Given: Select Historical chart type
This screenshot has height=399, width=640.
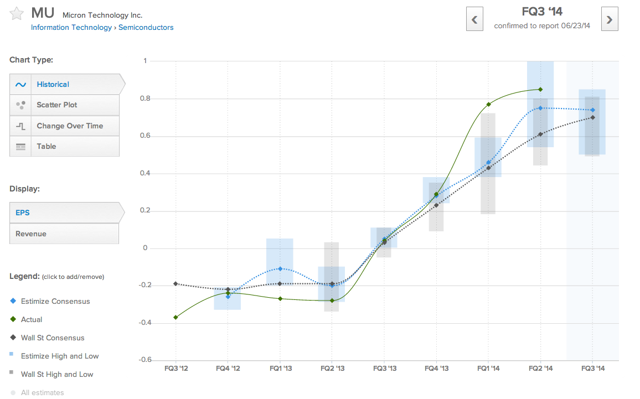Looking at the screenshot, I should click(x=67, y=84).
